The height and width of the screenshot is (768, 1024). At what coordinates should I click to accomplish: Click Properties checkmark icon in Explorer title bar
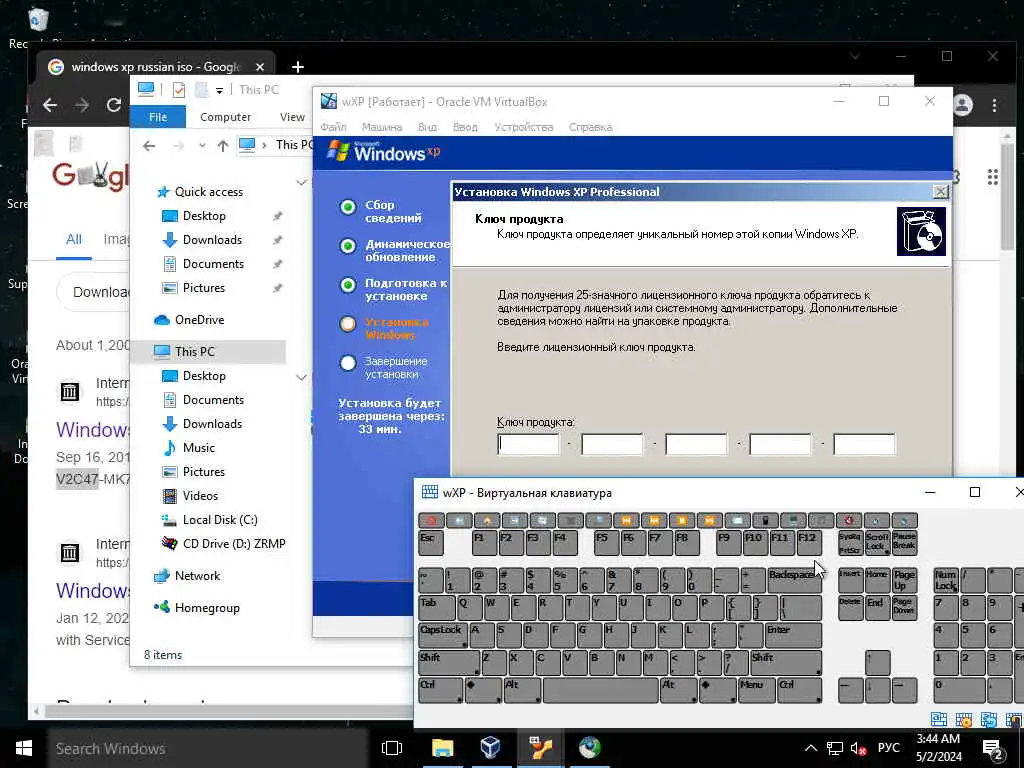tap(178, 89)
